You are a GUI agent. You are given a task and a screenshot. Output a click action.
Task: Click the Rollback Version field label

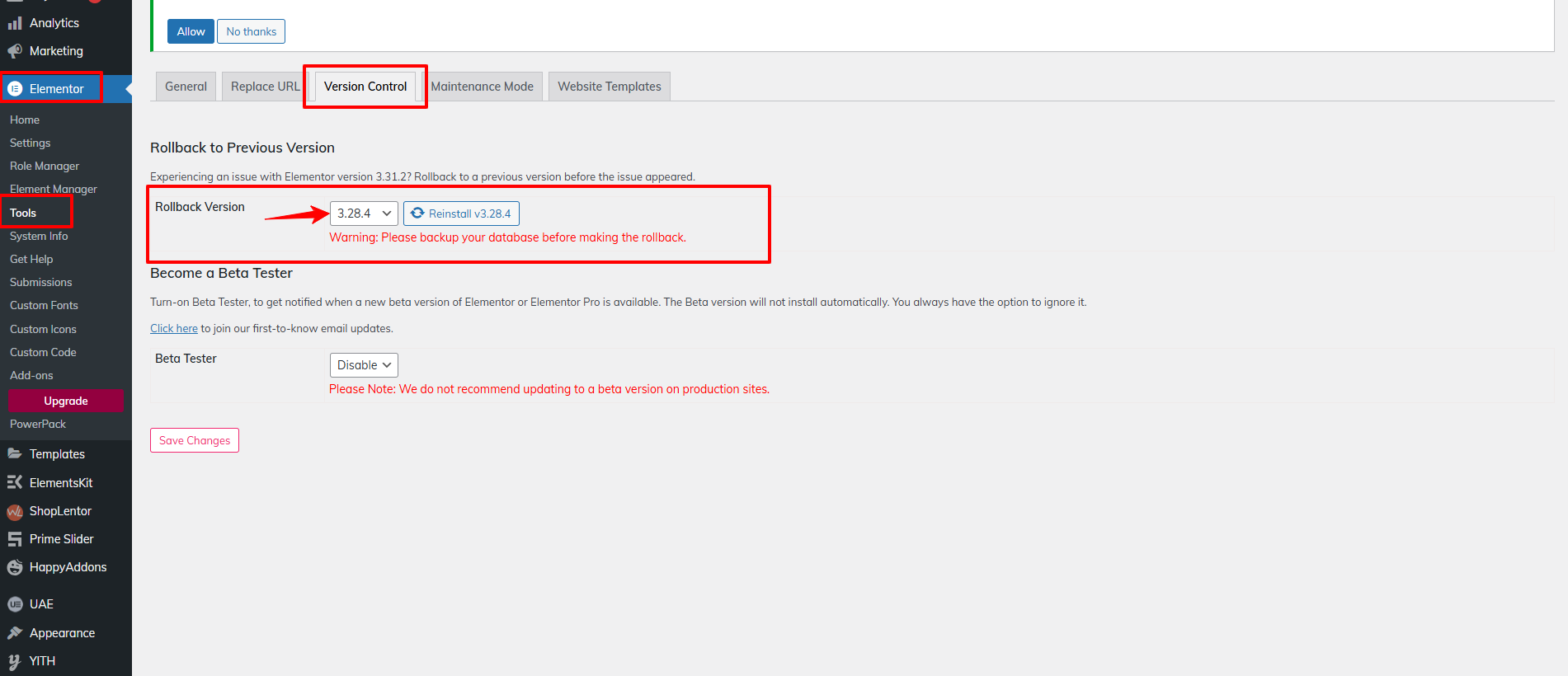pos(200,207)
